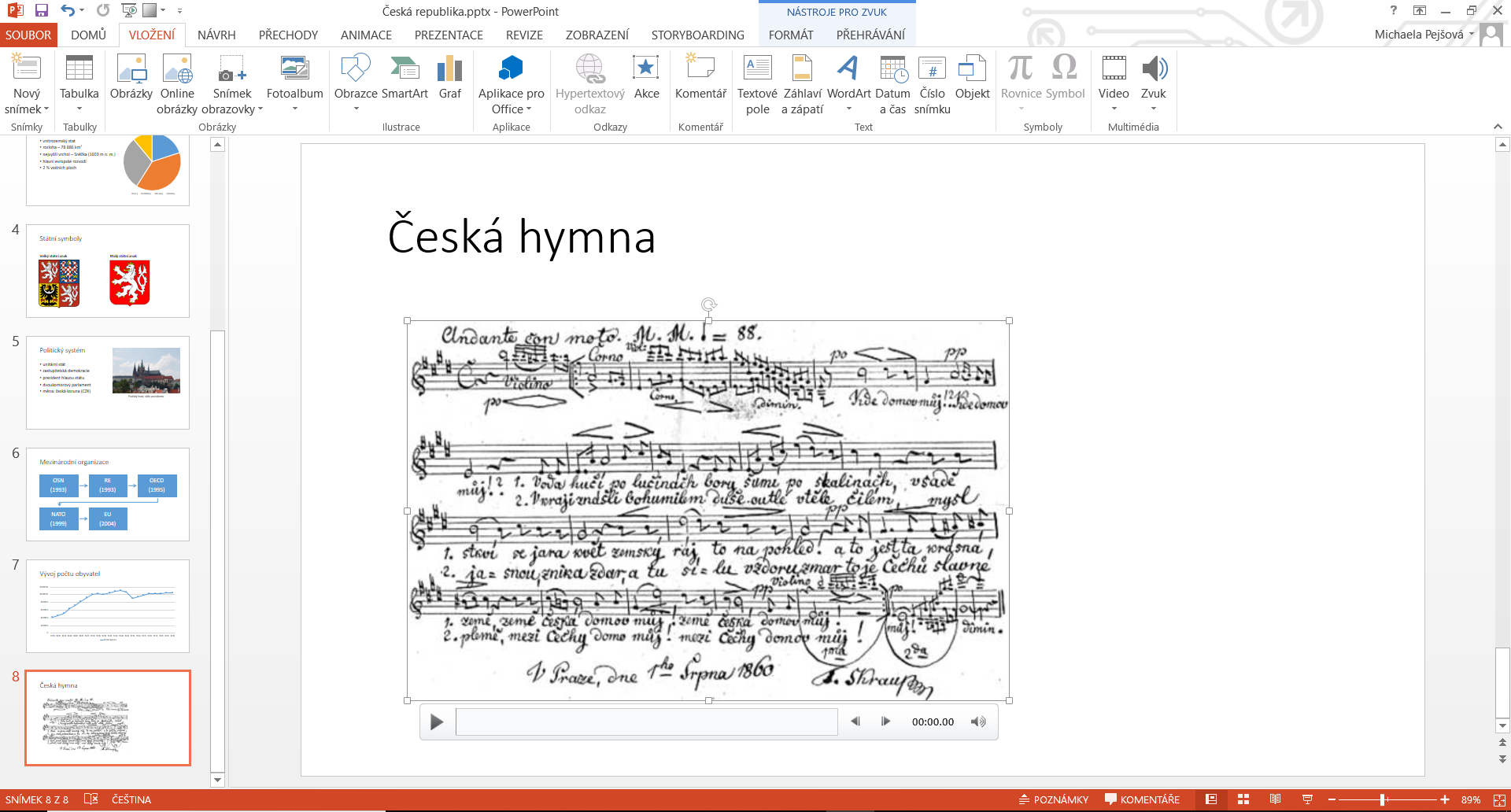The image size is (1511, 812).
Task: Click the zoom slider in the status bar
Action: 1383,799
